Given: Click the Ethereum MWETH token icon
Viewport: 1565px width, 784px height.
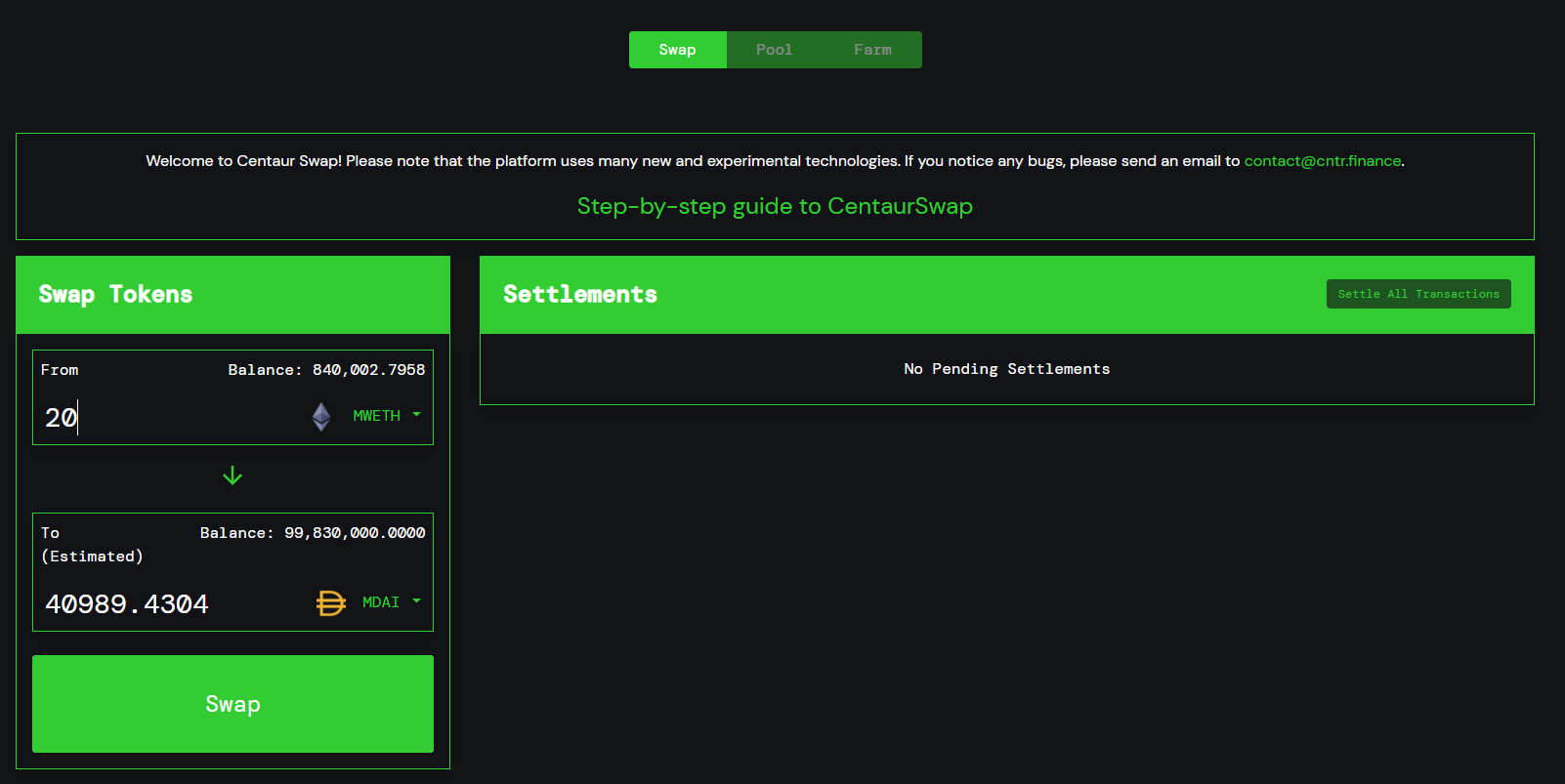Looking at the screenshot, I should click(x=321, y=417).
